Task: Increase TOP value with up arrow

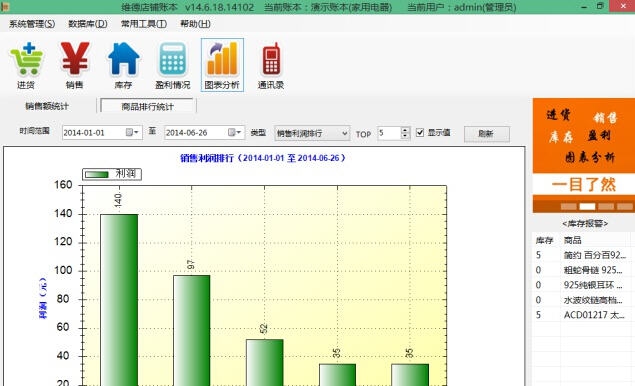Action: coord(405,130)
